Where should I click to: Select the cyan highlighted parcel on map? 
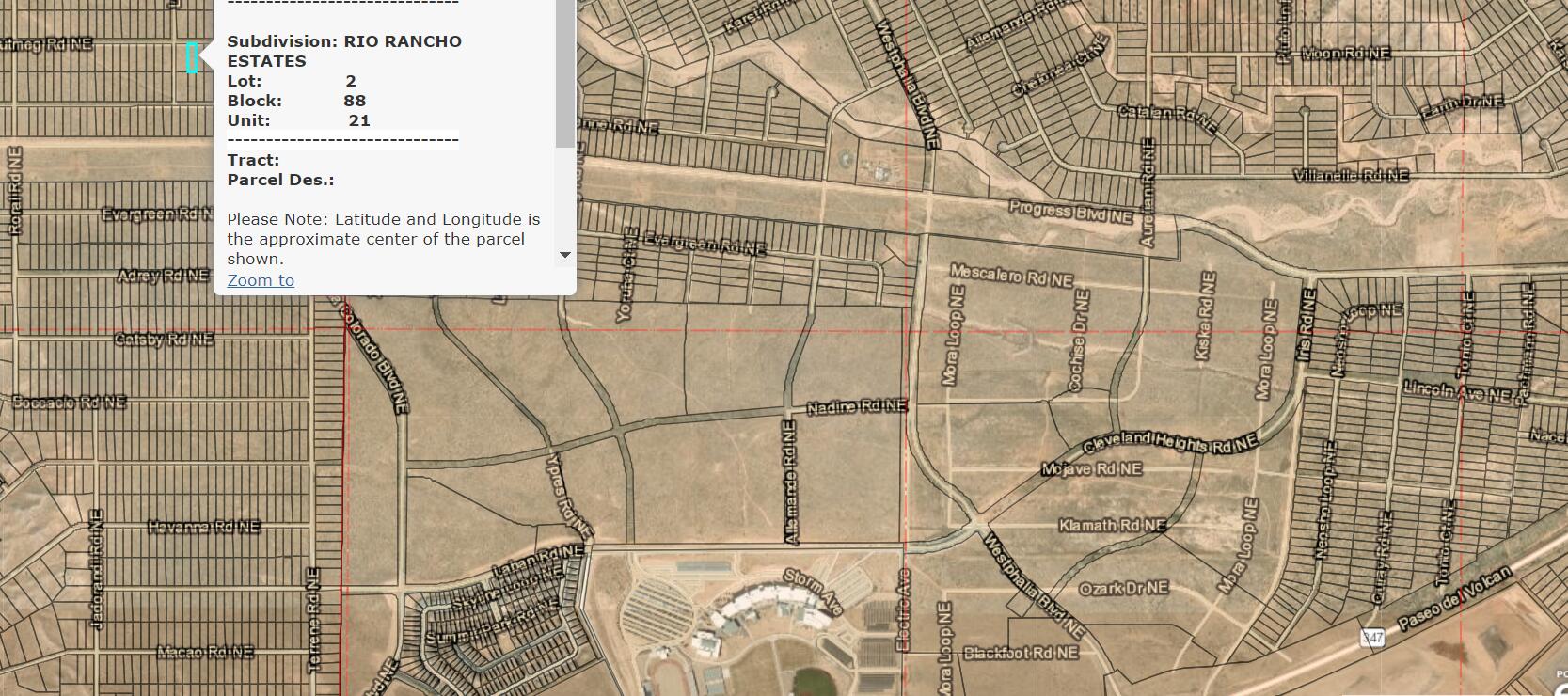coord(192,58)
